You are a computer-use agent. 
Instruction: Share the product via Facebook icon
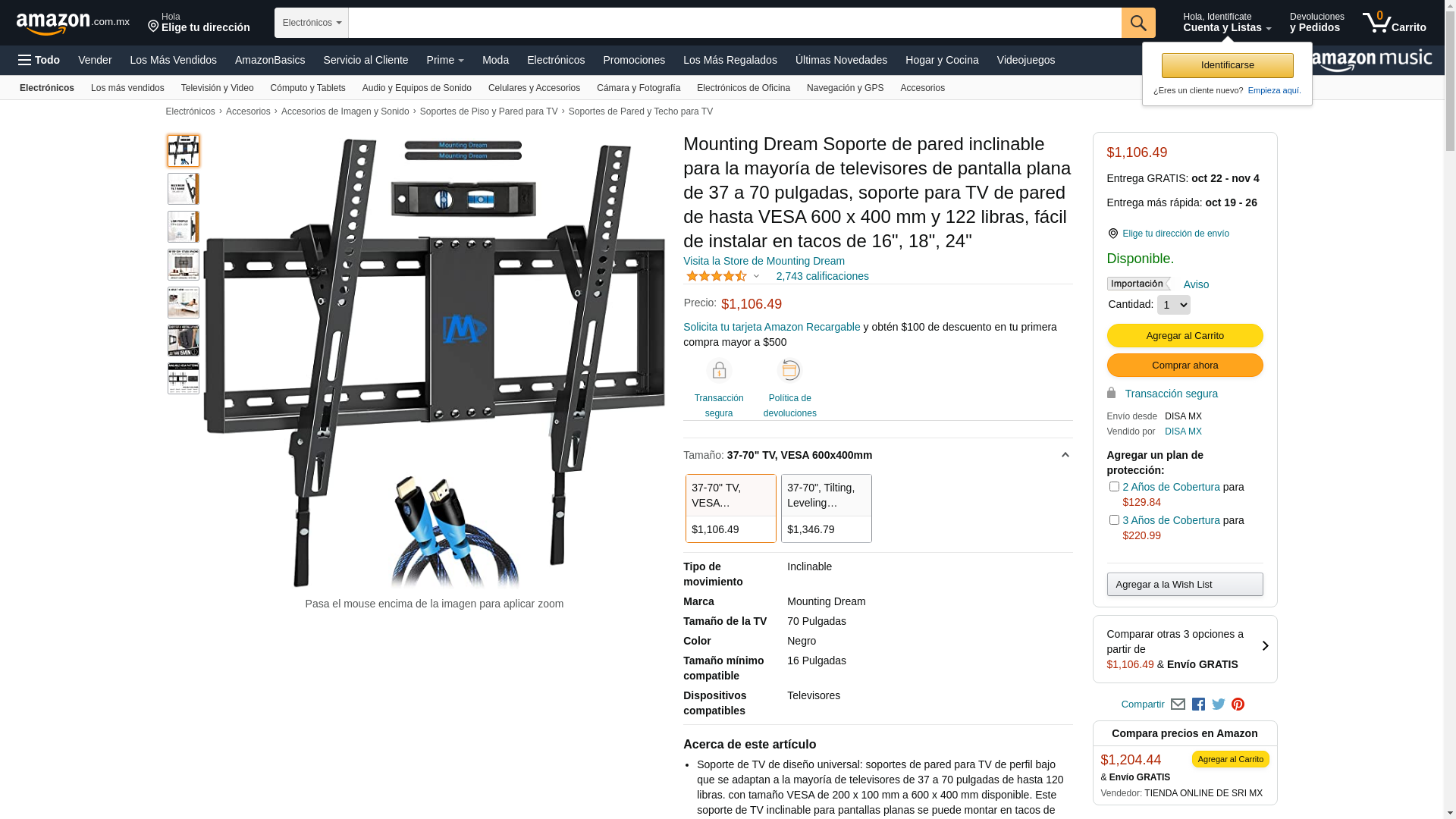click(x=1198, y=704)
